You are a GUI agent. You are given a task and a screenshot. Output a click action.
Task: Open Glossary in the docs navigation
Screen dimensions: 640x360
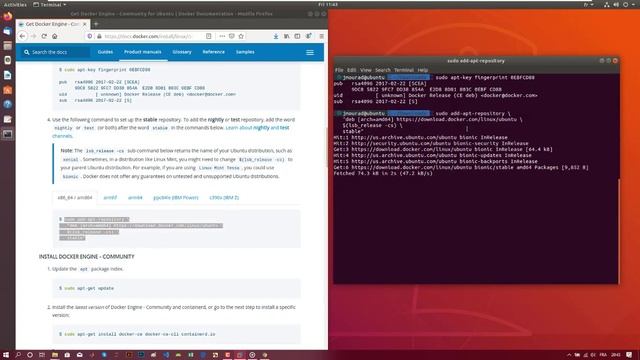pyautogui.click(x=182, y=52)
